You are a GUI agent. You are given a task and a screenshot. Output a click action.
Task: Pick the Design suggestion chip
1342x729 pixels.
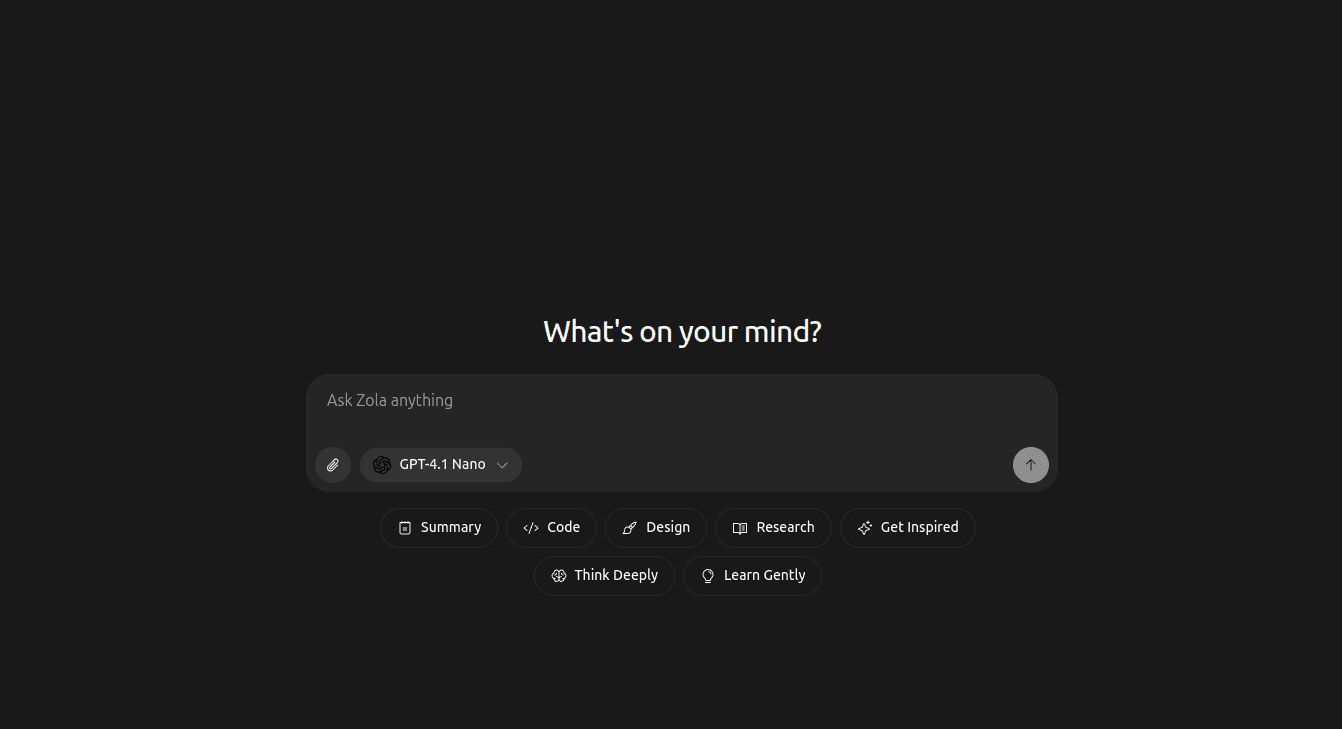[656, 528]
